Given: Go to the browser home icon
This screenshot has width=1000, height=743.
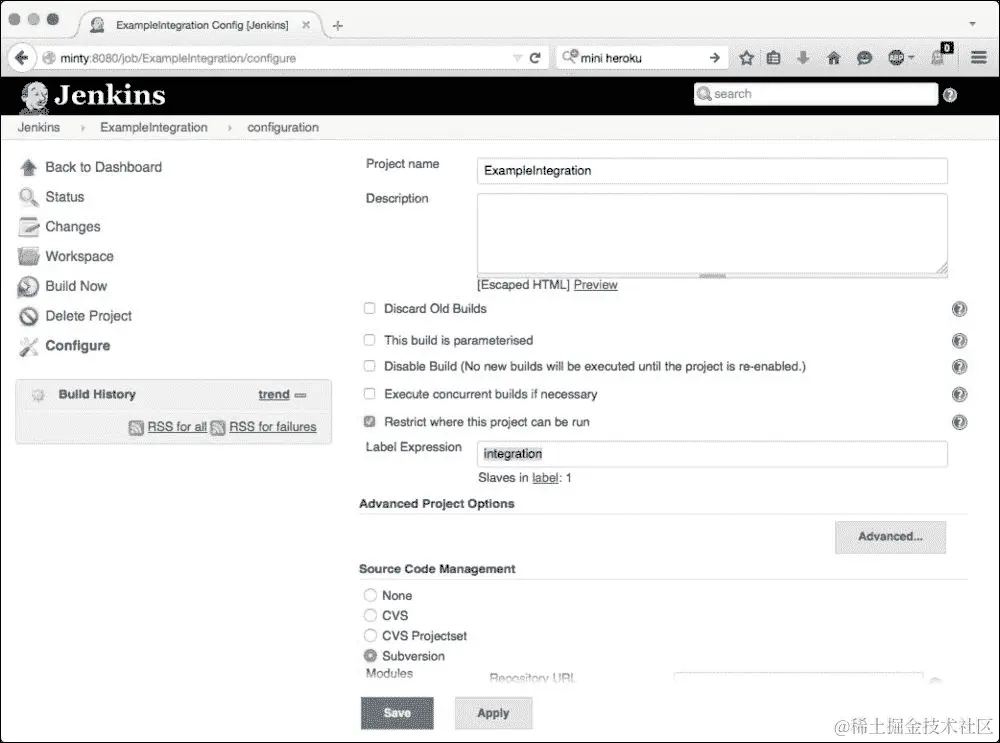Looking at the screenshot, I should pyautogui.click(x=833, y=58).
